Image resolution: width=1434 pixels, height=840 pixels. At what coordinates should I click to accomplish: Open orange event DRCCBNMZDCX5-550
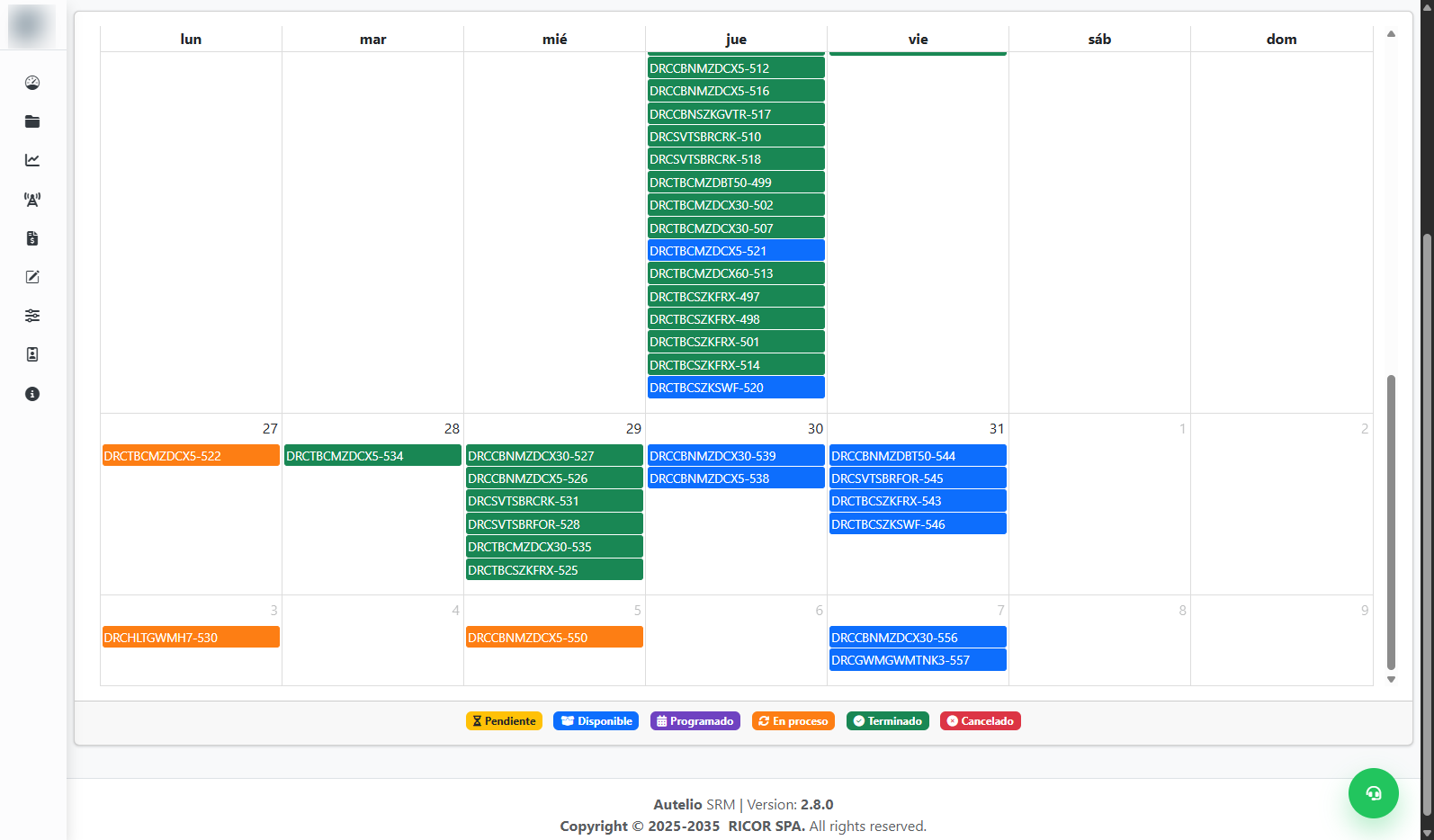tap(554, 638)
